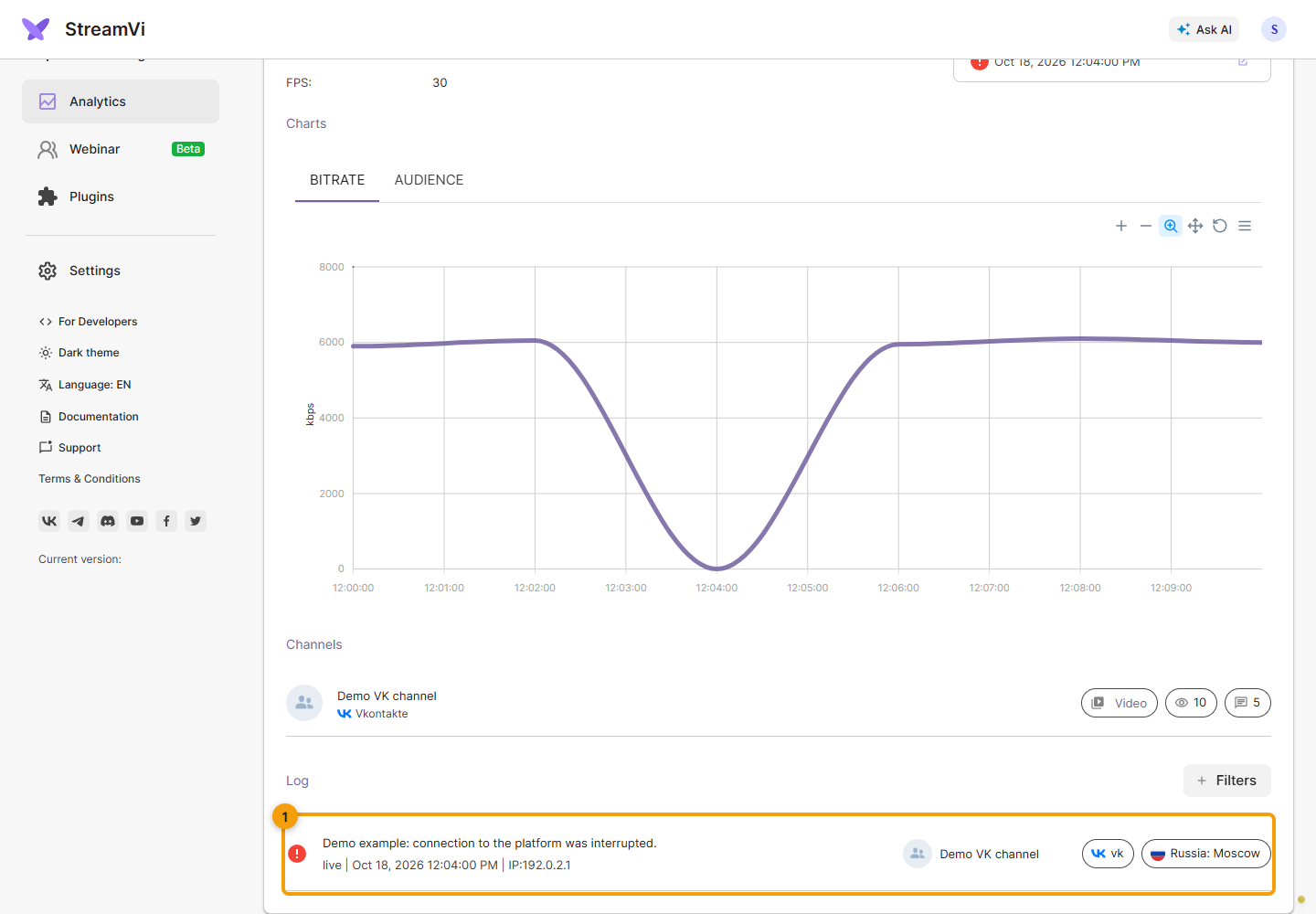
Task: Open the Discord social icon
Action: [x=108, y=521]
